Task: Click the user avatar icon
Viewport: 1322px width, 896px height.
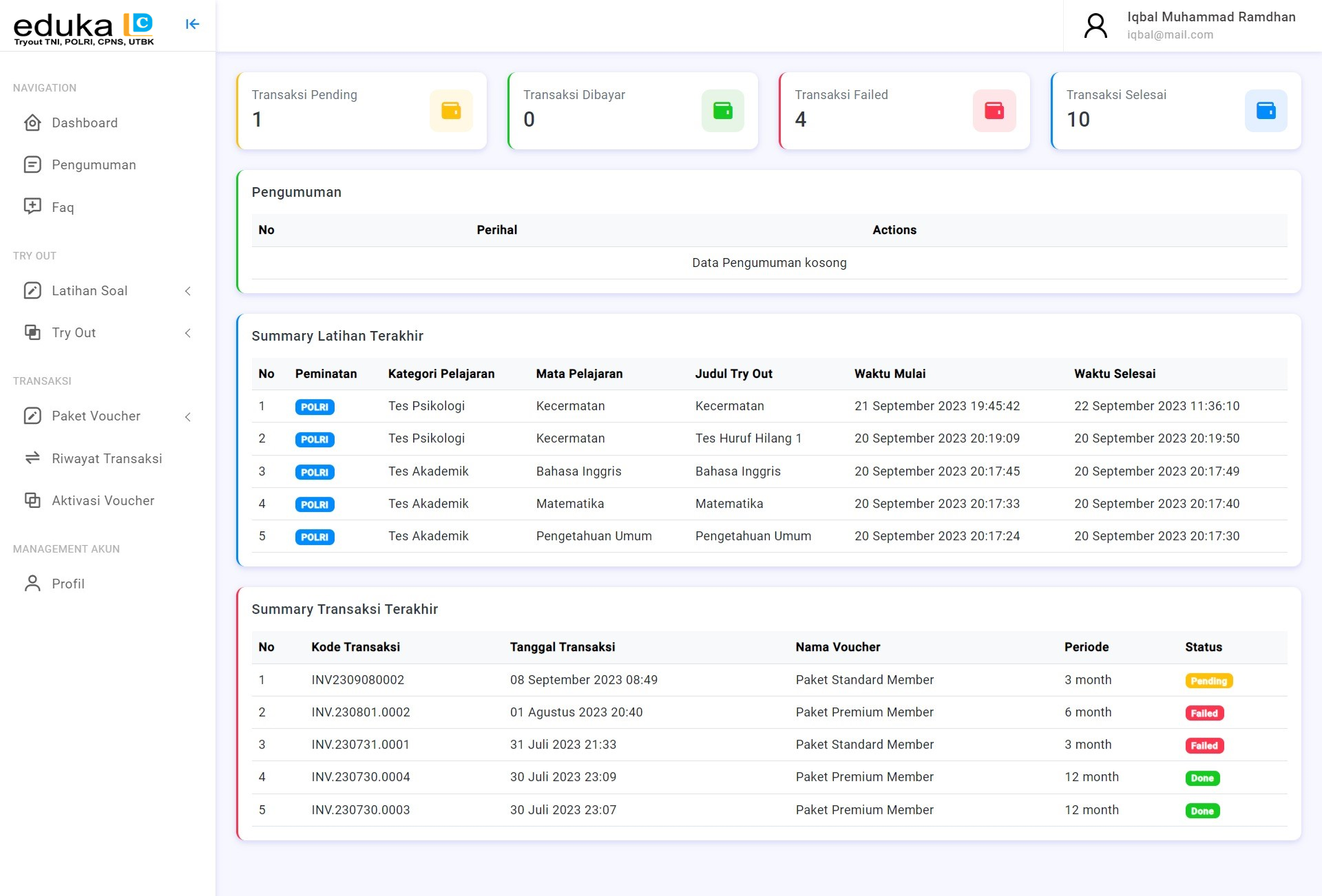Action: (1095, 25)
